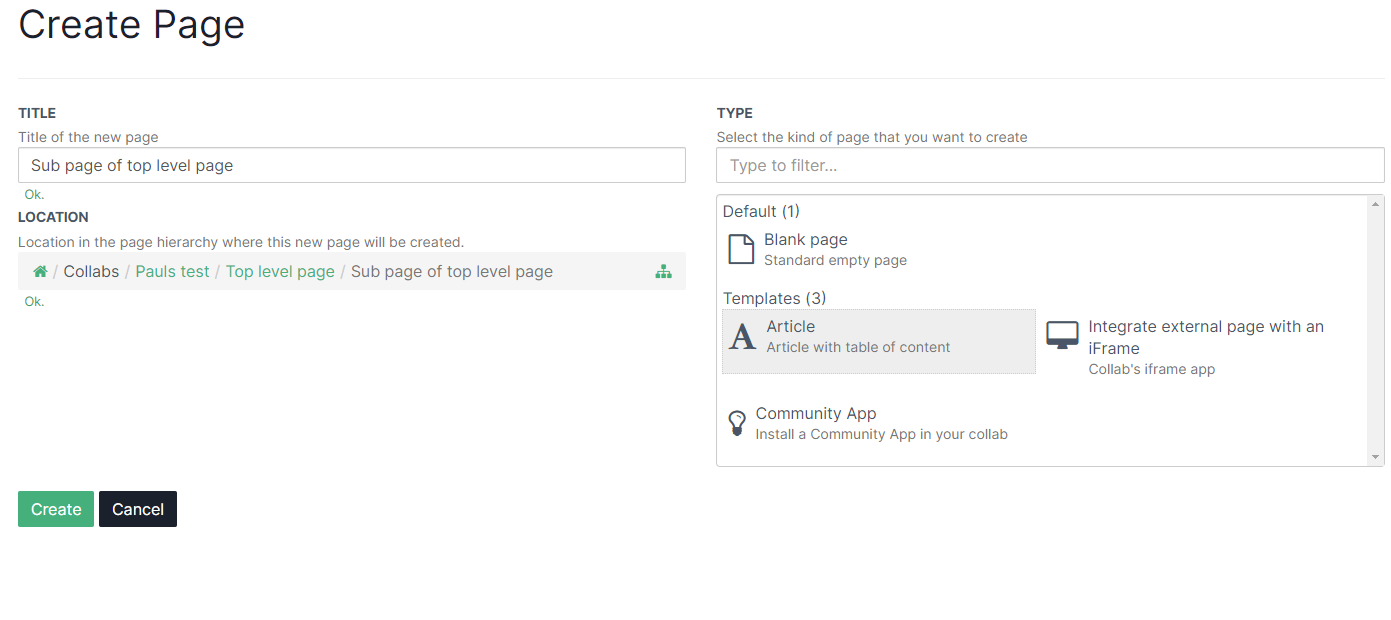Select the 'Blank page' title text
The image size is (1391, 620).
805,240
